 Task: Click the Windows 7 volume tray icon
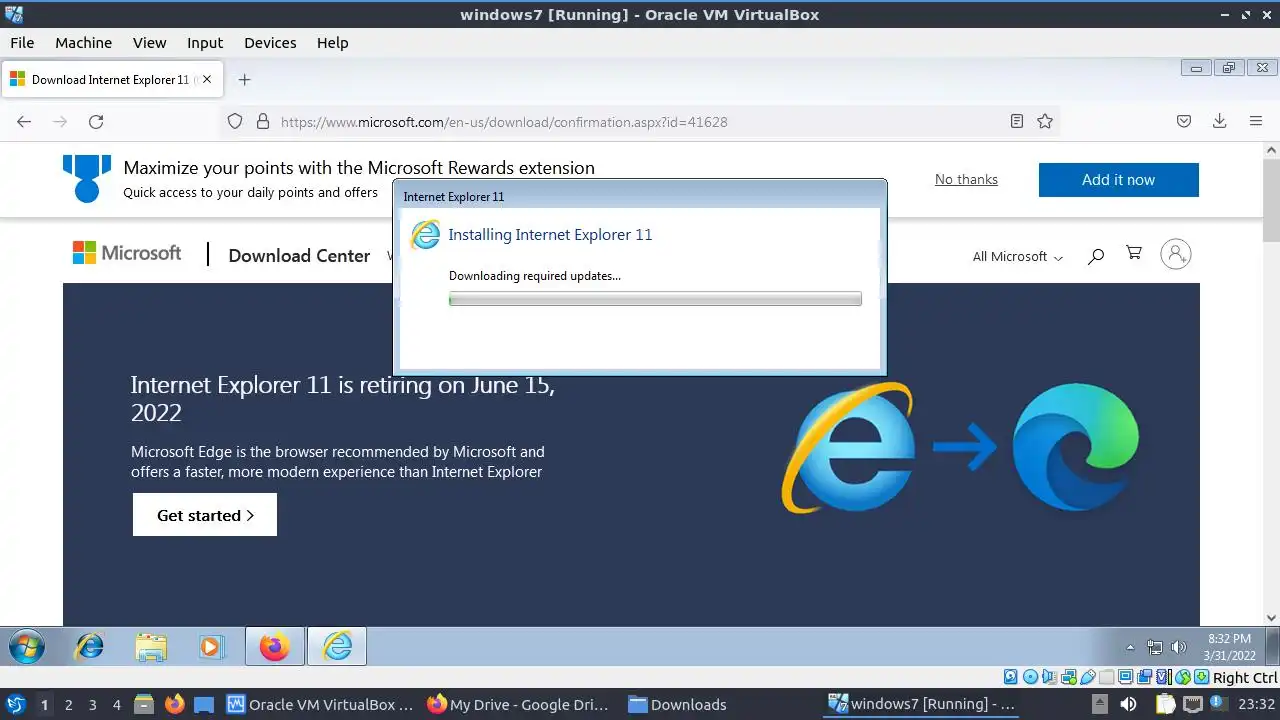point(1178,647)
